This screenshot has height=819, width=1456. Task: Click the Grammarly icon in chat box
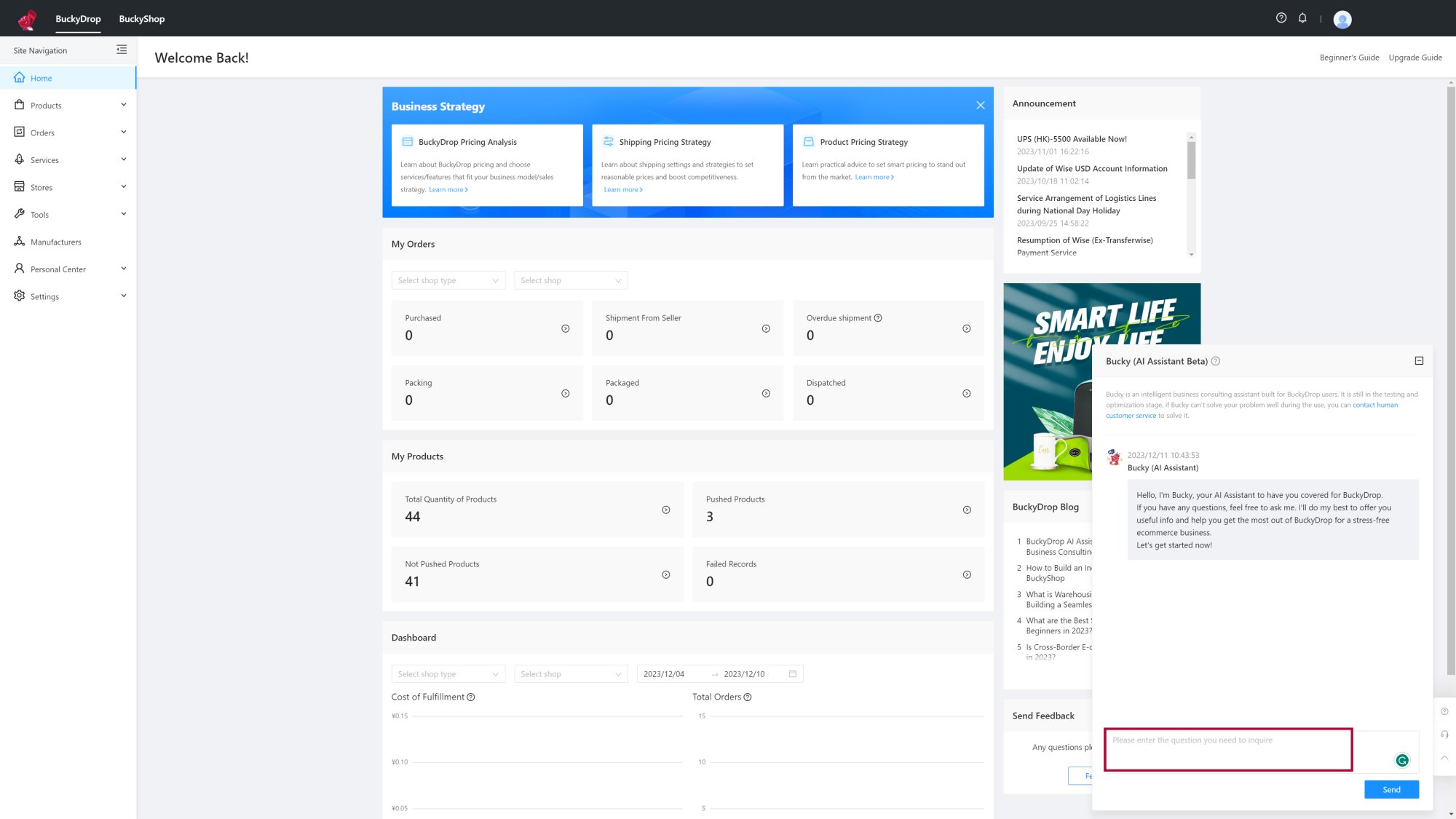[x=1402, y=761]
